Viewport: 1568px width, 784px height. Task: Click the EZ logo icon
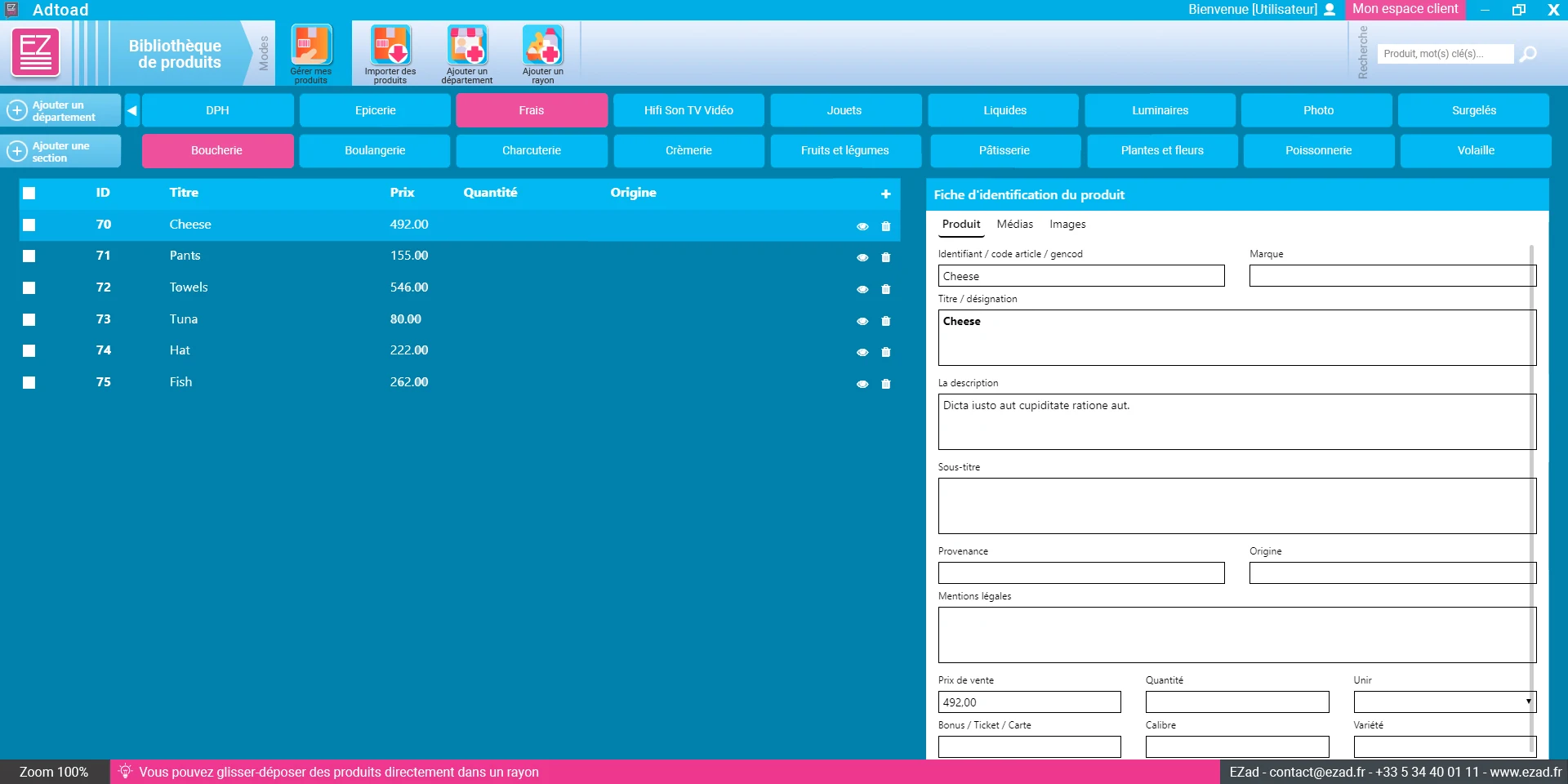pyautogui.click(x=35, y=52)
